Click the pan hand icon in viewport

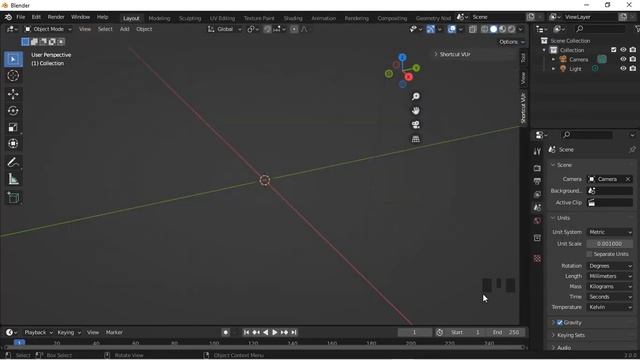(x=416, y=111)
